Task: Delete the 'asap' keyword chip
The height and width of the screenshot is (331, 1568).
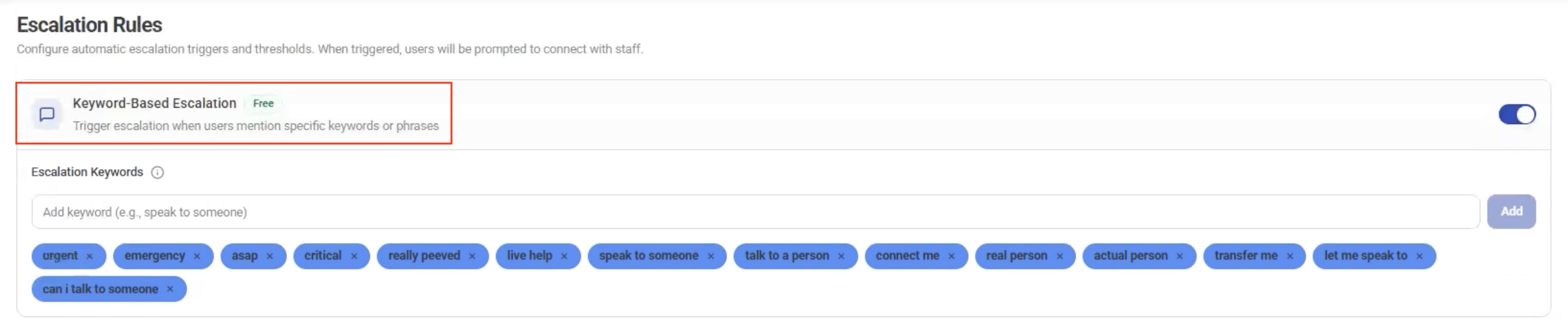Action: click(x=270, y=256)
